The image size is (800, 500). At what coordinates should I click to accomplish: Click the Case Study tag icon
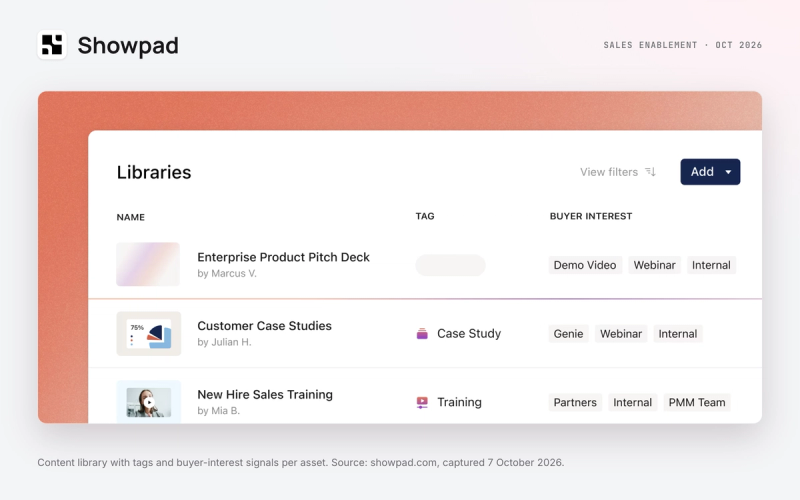click(x=422, y=334)
